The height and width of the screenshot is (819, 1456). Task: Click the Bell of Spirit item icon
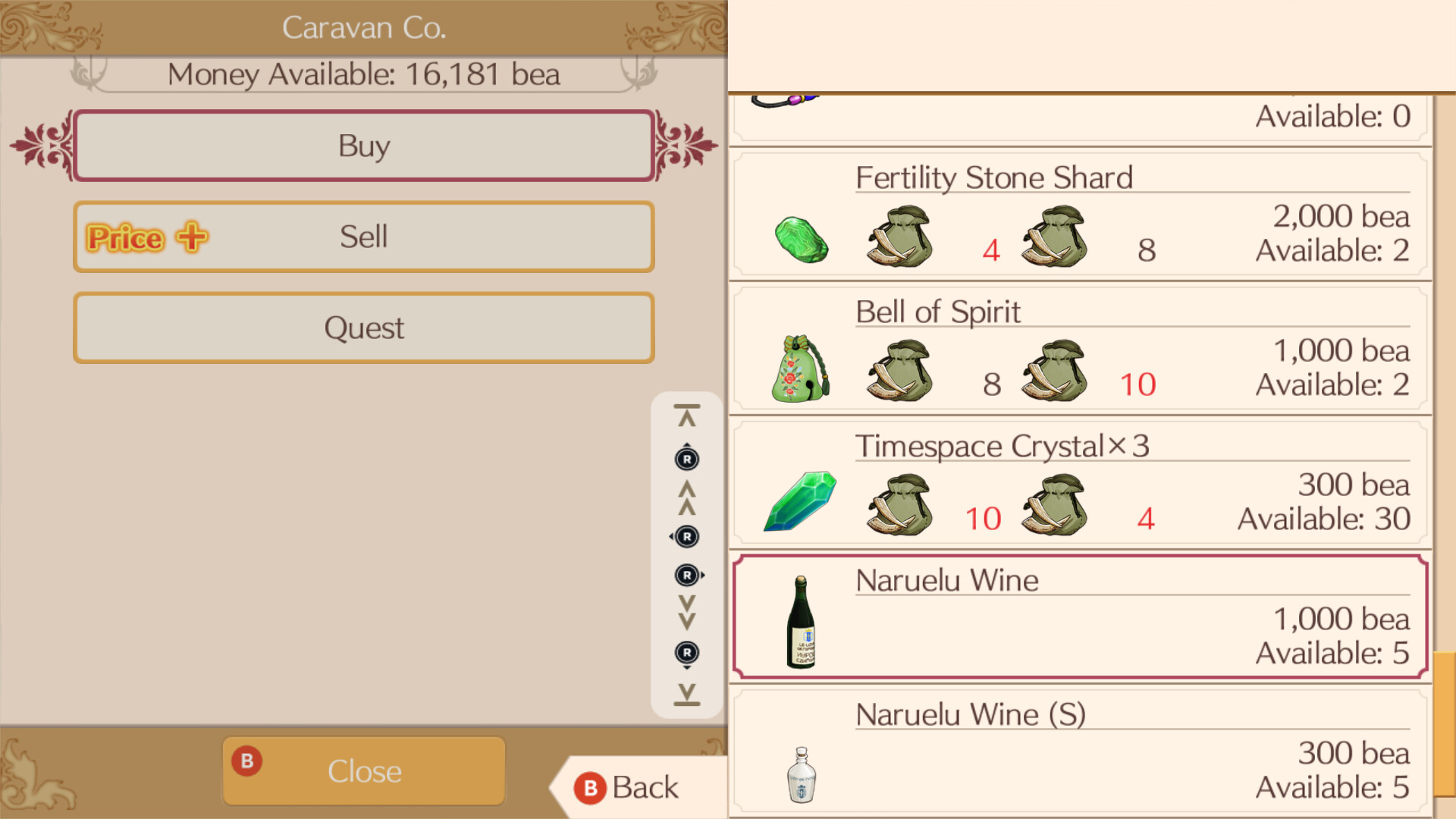click(801, 369)
